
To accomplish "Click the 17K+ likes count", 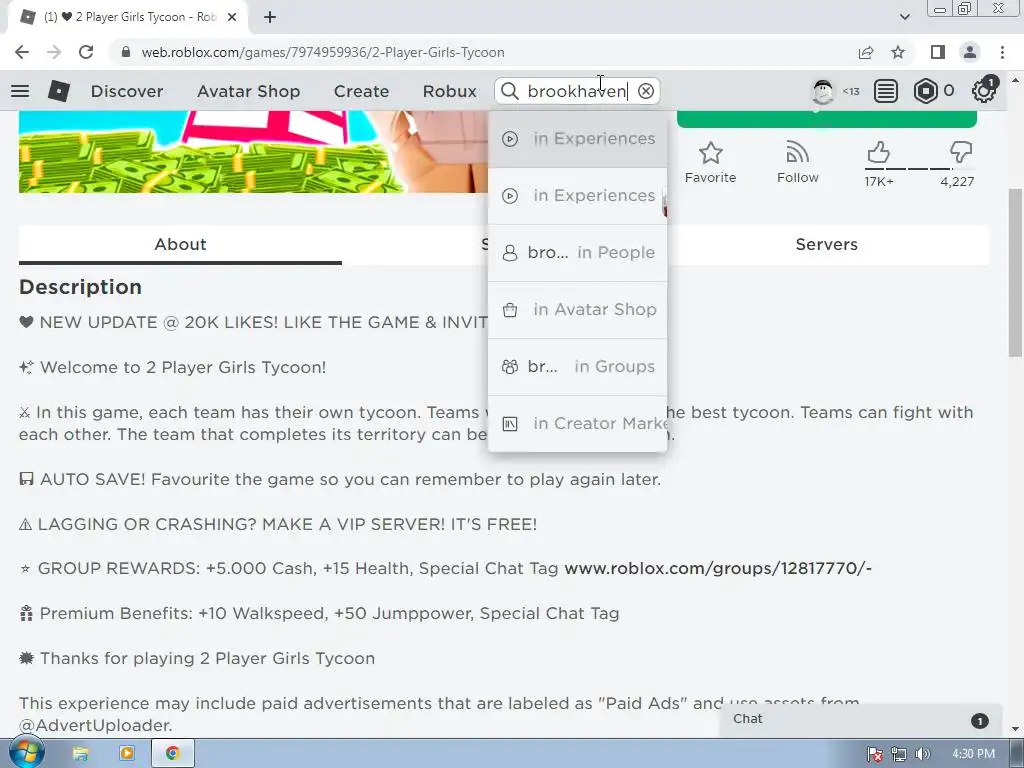I will point(878,182).
